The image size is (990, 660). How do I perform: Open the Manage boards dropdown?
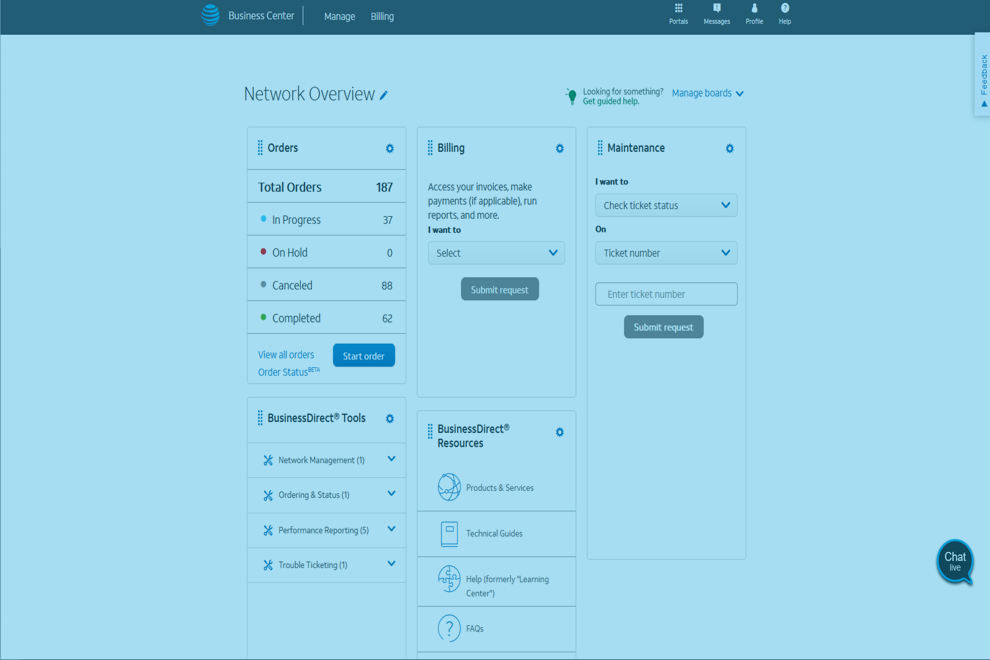[708, 93]
